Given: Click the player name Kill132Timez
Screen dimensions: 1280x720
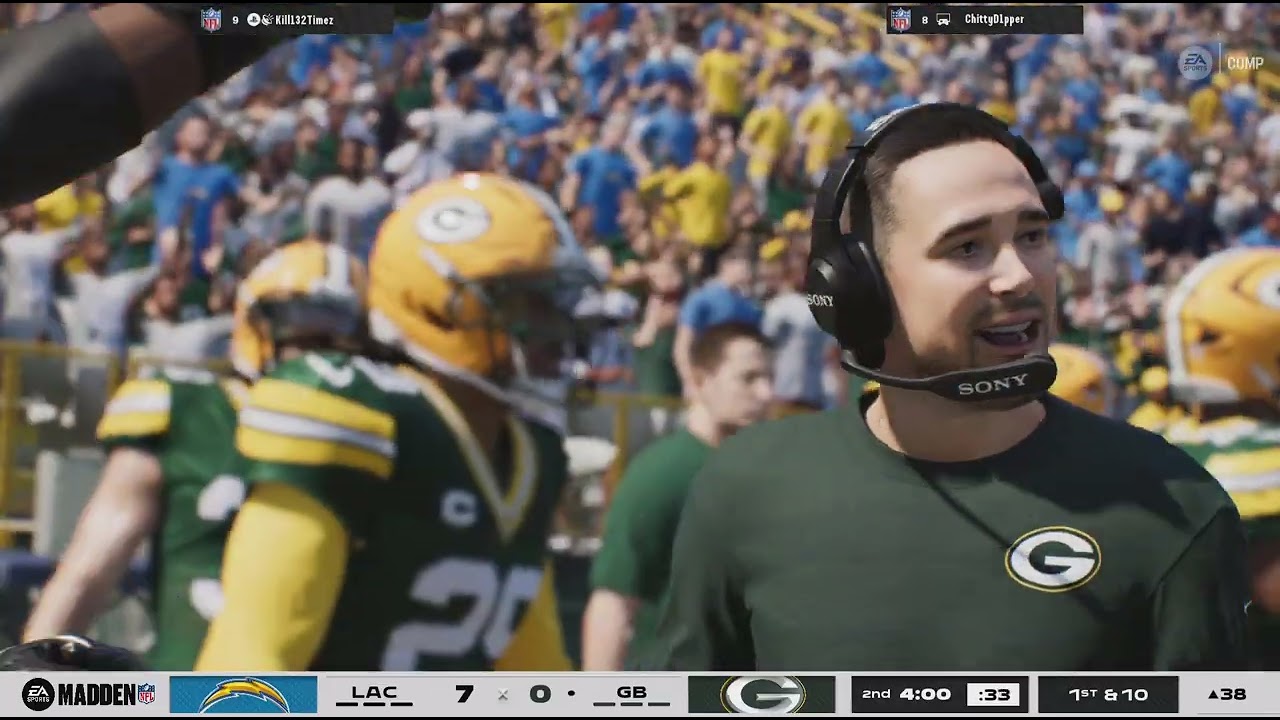Looking at the screenshot, I should [305, 20].
